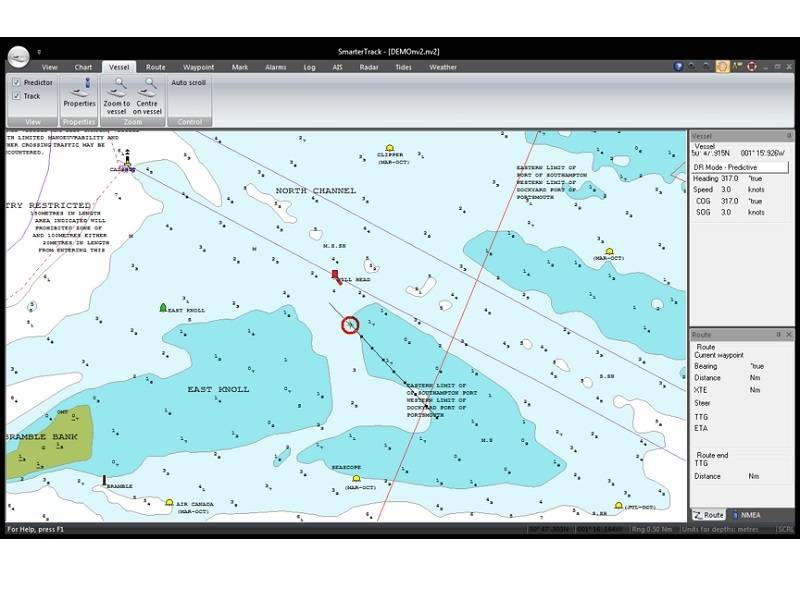The height and width of the screenshot is (600, 800).
Task: Toggle Auto scroll control
Action: 188,83
